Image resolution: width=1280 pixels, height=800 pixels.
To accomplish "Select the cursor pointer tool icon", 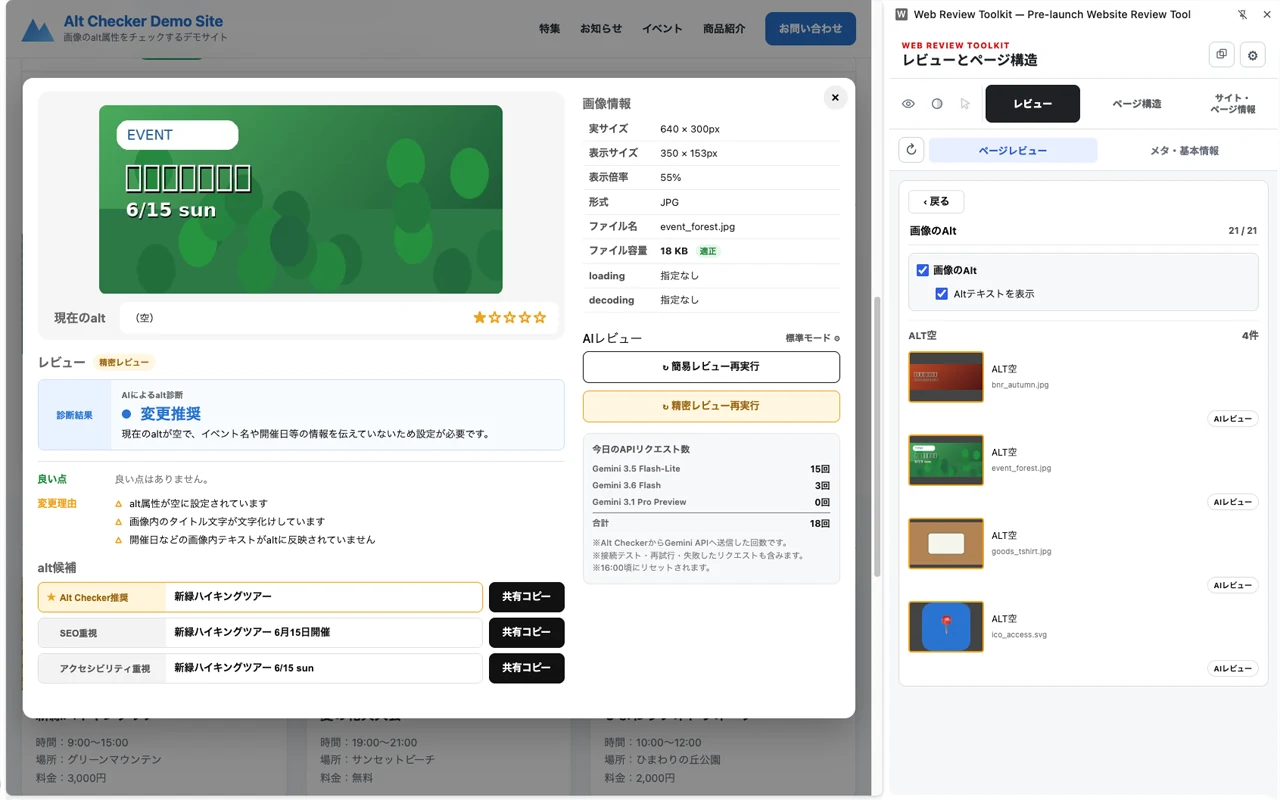I will [x=965, y=104].
